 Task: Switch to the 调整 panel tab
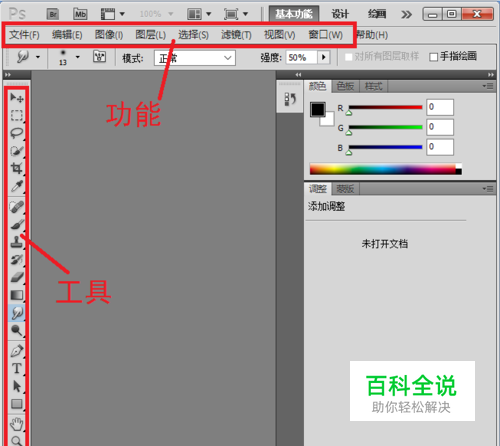(x=317, y=189)
